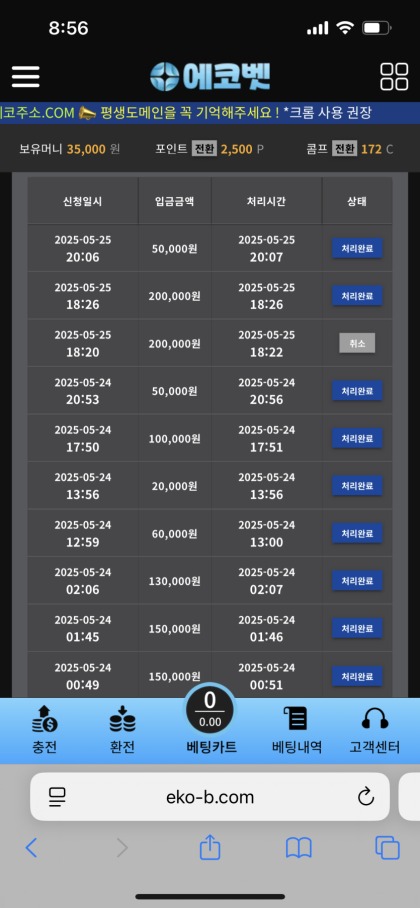Image resolution: width=420 pixels, height=908 pixels.
Task: Tap the eko-b.com address field
Action: click(x=210, y=797)
